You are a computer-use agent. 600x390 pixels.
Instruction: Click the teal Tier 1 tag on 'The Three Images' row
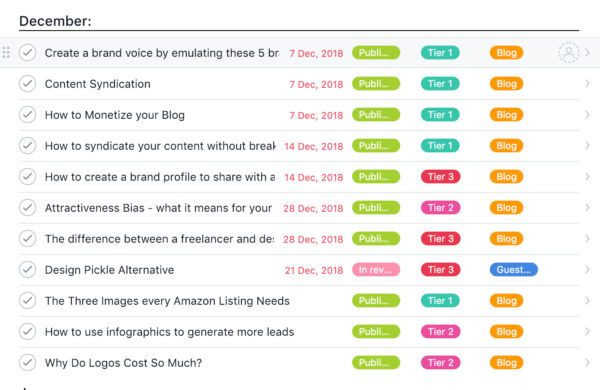pos(440,301)
